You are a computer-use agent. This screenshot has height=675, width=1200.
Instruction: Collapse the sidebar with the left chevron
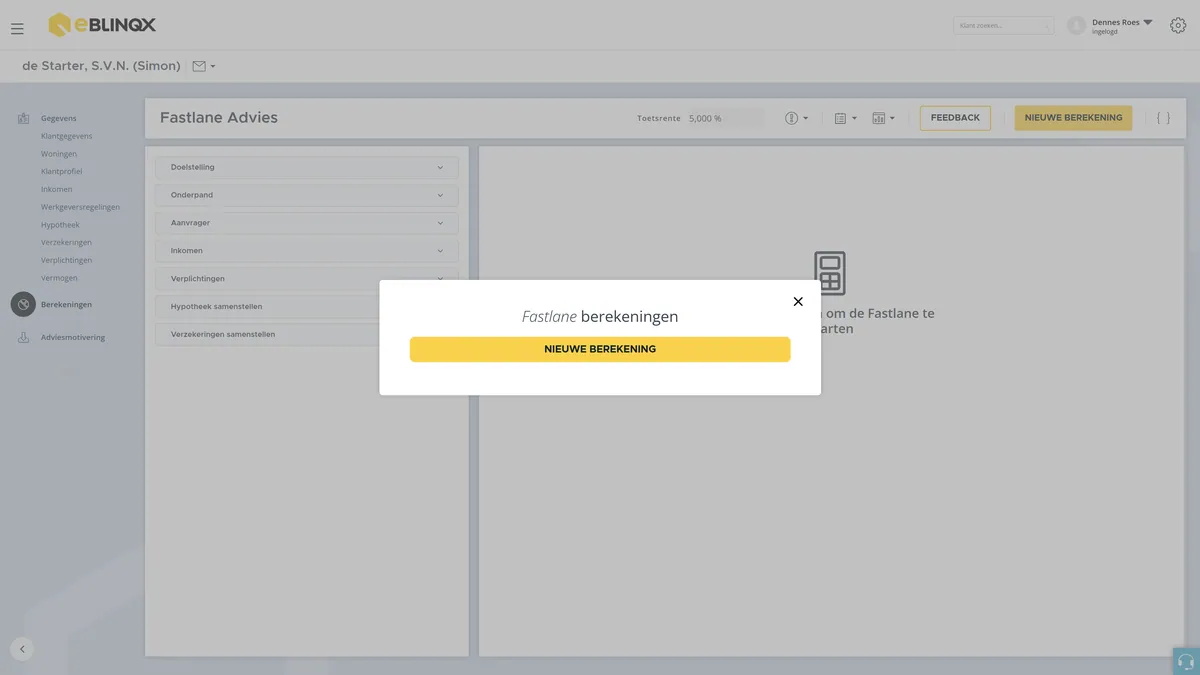pos(22,649)
